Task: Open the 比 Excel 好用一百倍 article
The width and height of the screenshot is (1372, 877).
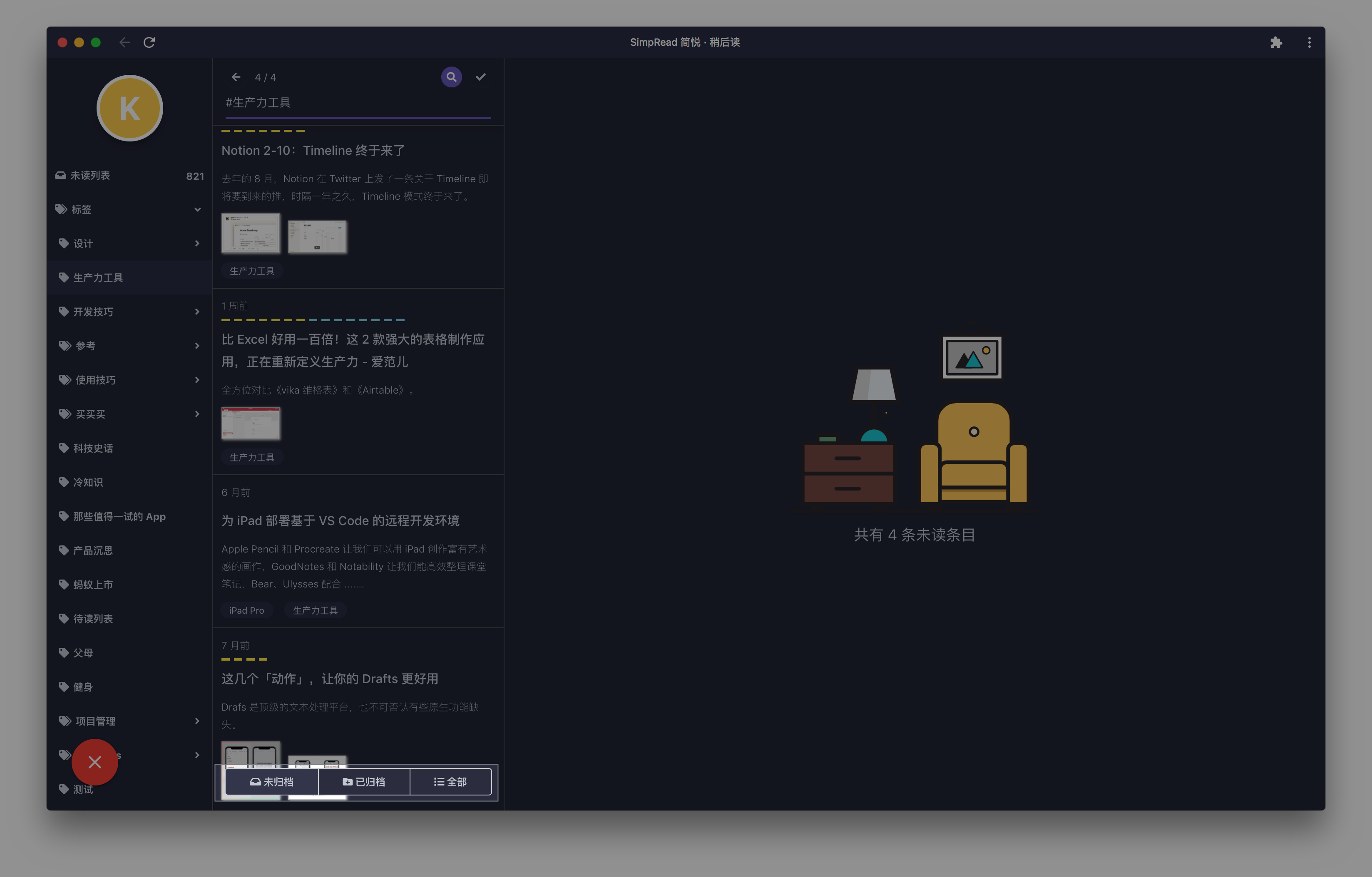Action: pyautogui.click(x=353, y=350)
